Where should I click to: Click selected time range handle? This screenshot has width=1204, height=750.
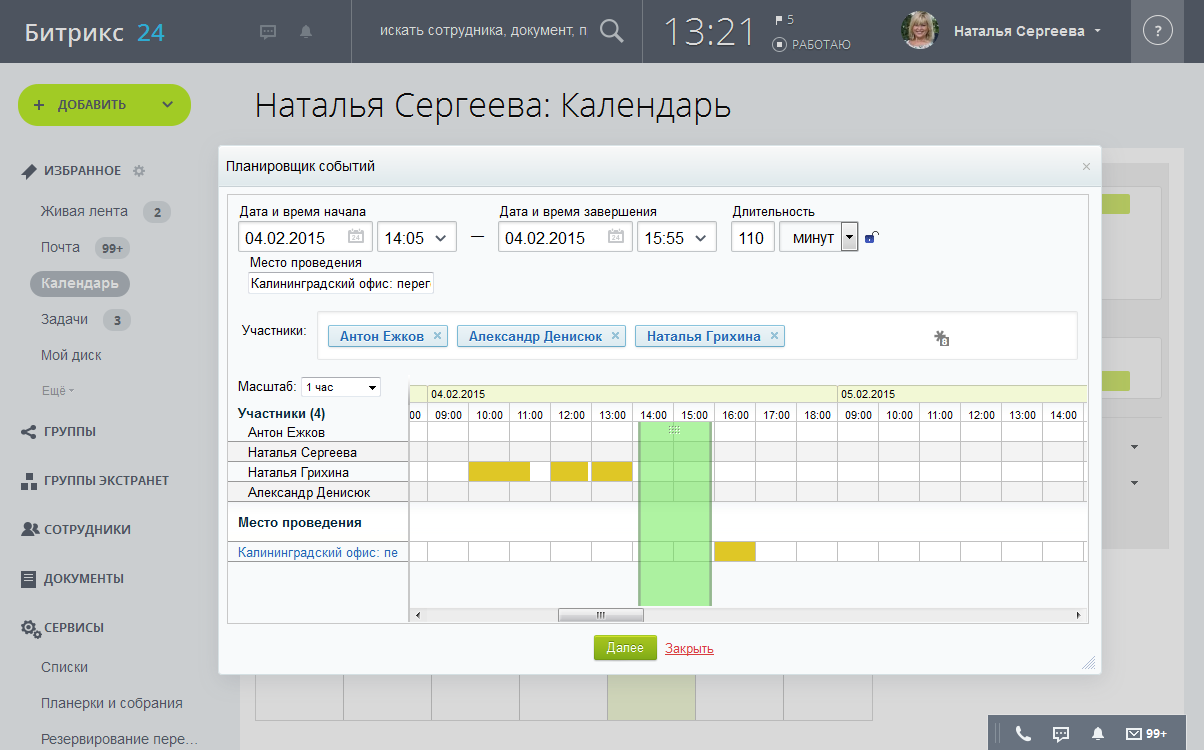674,429
